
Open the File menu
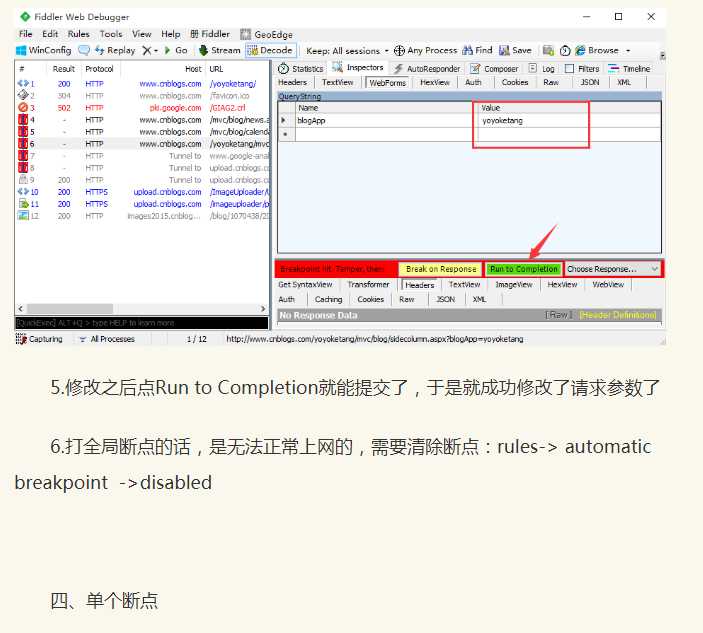[x=26, y=34]
